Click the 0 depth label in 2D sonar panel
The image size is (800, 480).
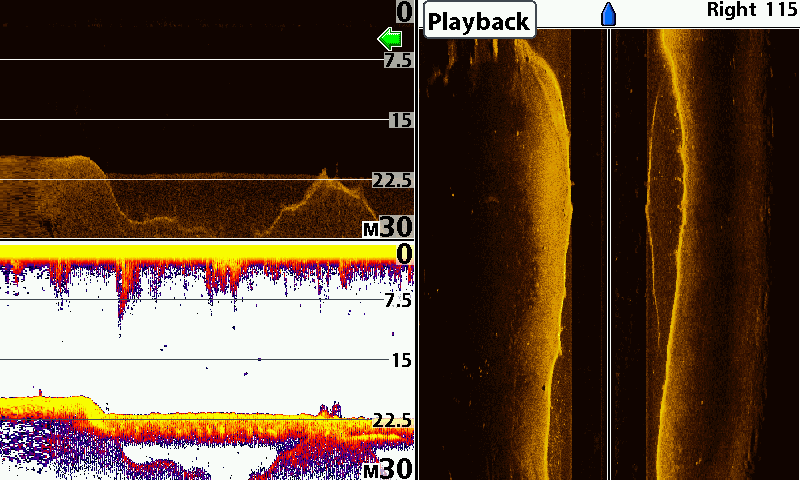point(404,254)
